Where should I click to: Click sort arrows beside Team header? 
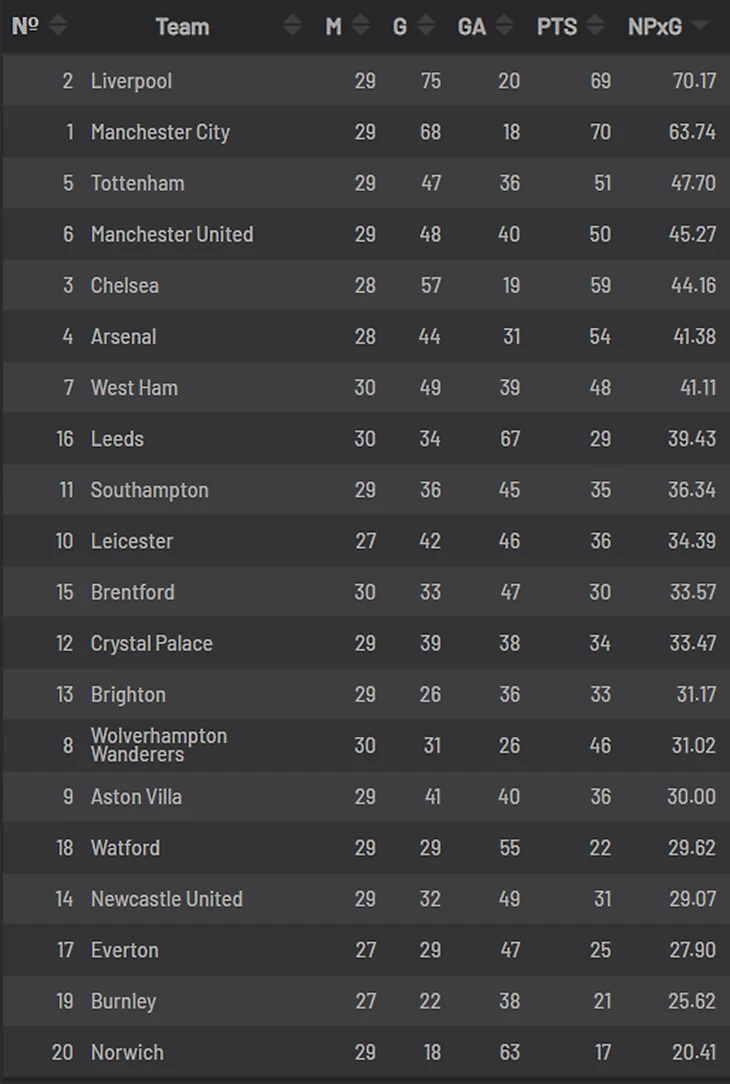[x=292, y=26]
